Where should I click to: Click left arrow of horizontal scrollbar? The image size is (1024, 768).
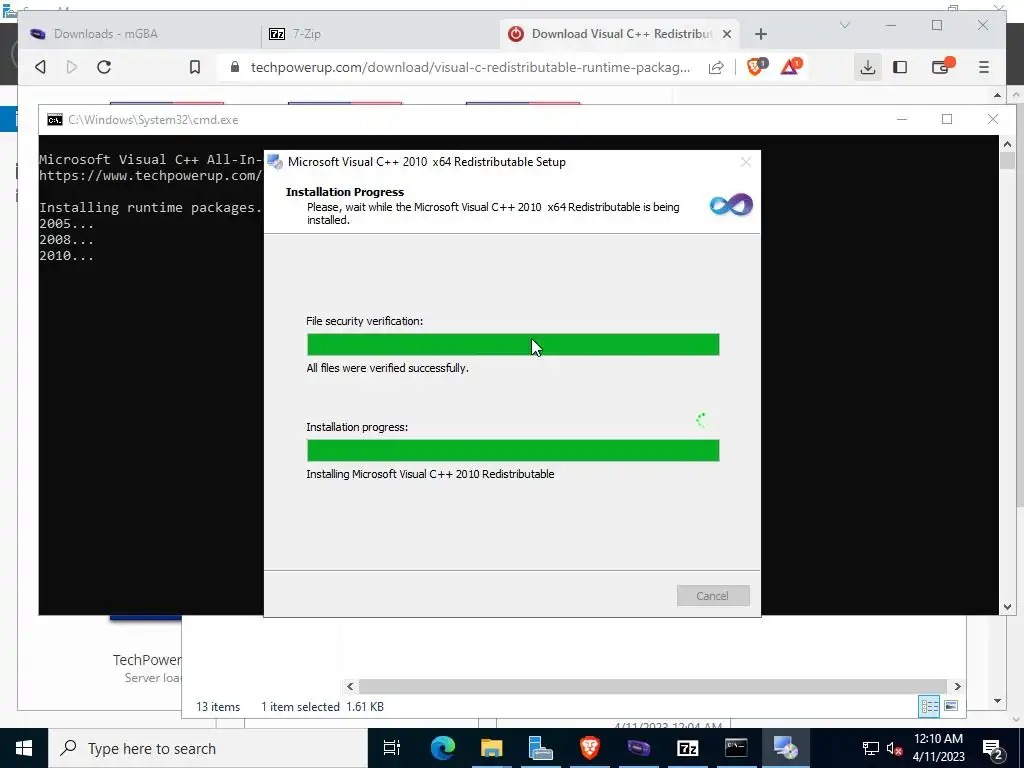[350, 686]
